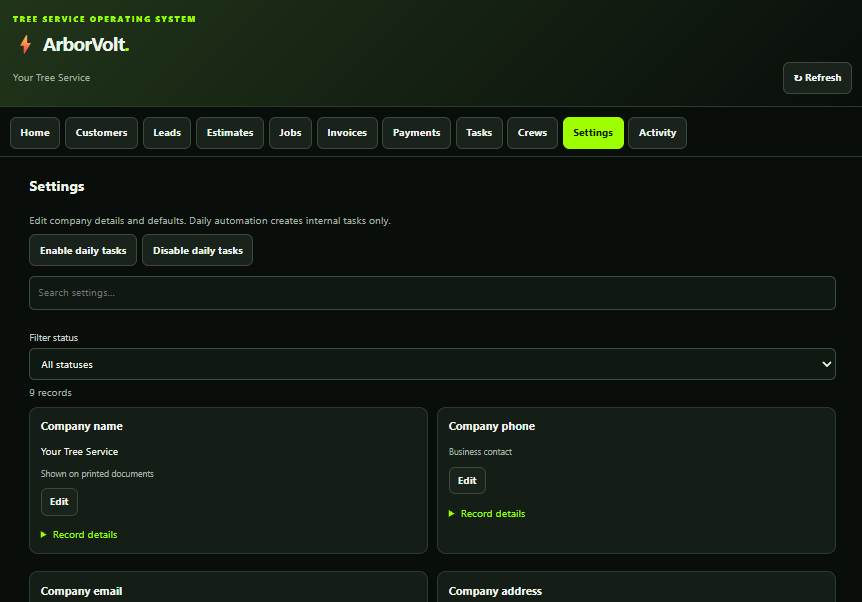This screenshot has height=602, width=862.
Task: Select the active Settings tab
Action: point(593,133)
